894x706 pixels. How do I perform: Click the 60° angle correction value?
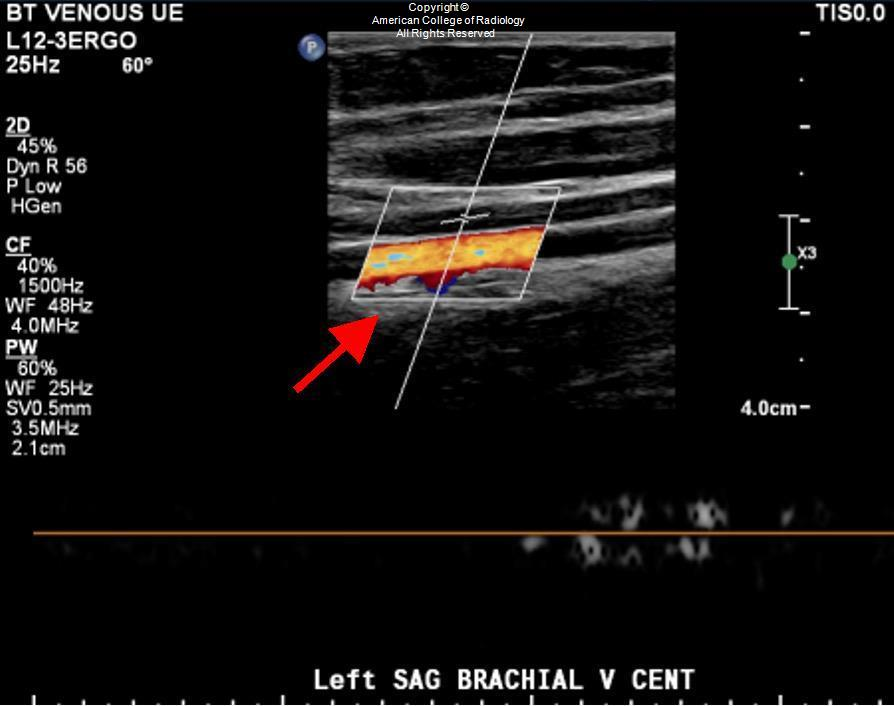click(x=137, y=66)
